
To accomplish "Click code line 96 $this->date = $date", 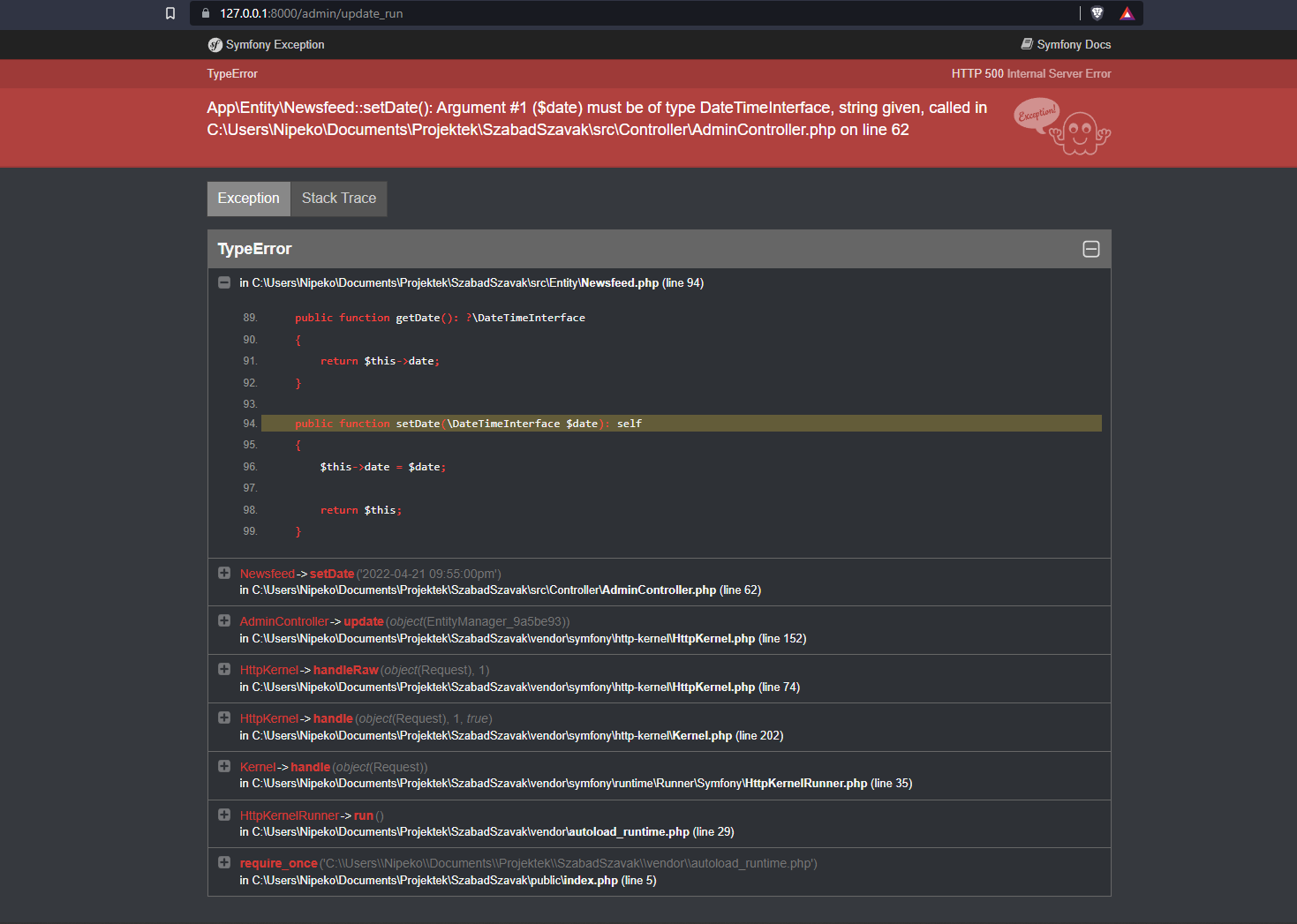I will click(383, 467).
